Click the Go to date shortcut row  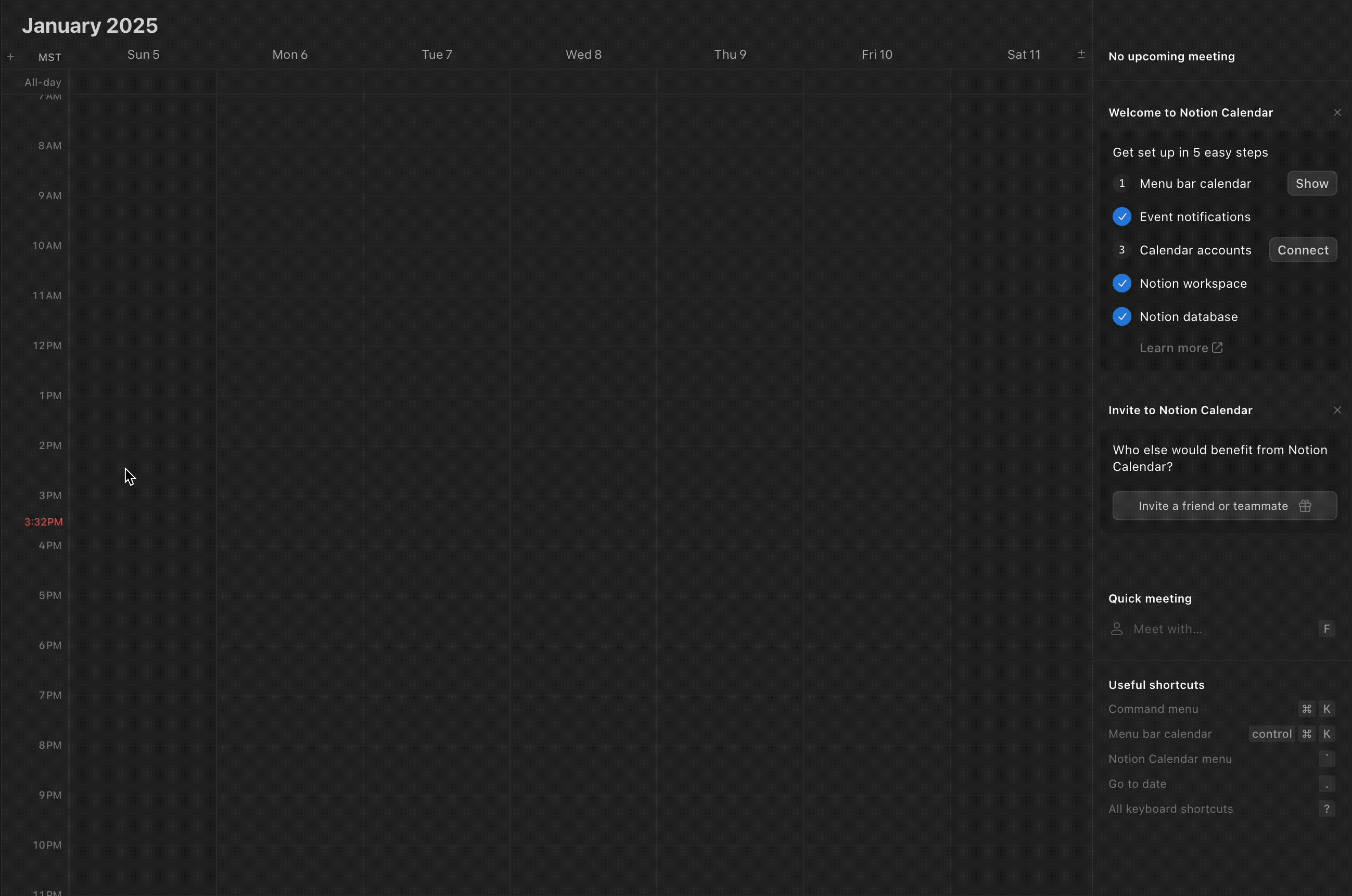[1222, 784]
